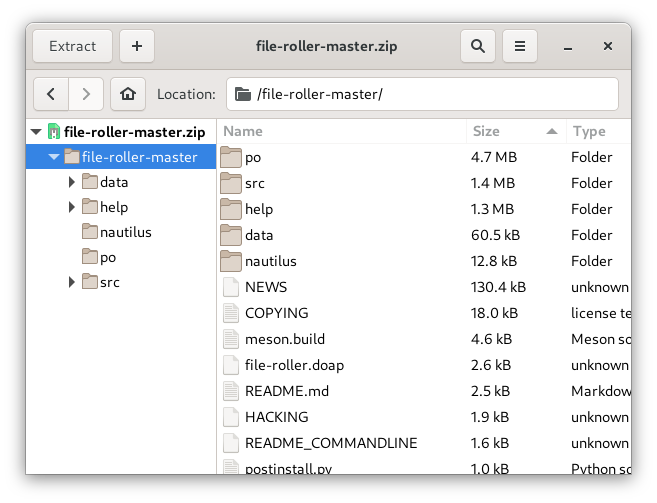Select the meson.build file name

pyautogui.click(x=285, y=339)
